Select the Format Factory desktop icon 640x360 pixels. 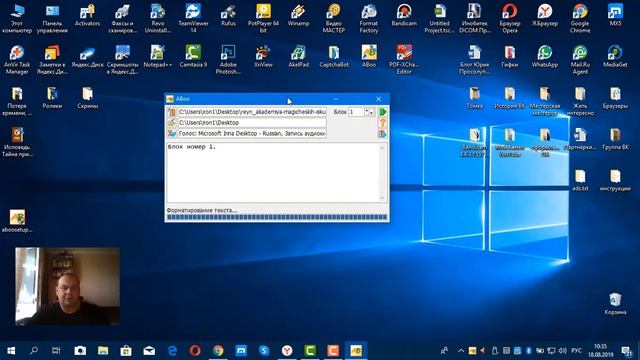click(x=369, y=18)
